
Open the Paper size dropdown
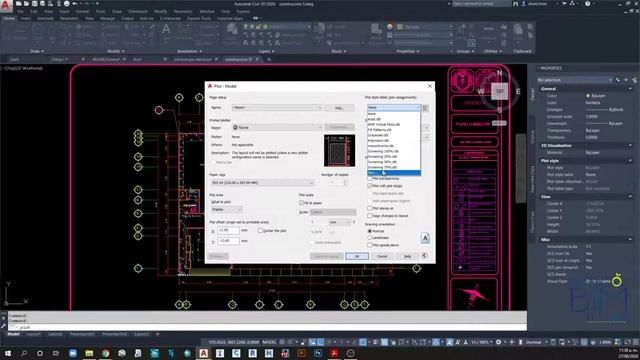[x=262, y=182]
